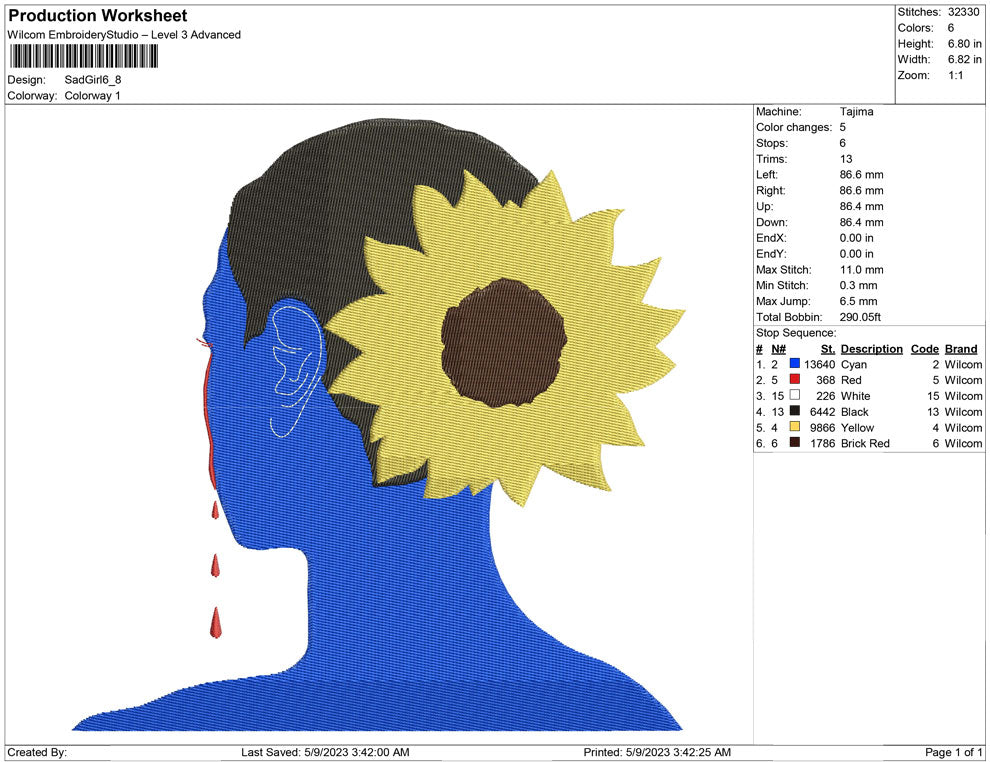This screenshot has height=762, width=990.
Task: Click the Yellow color swatch in stop sequence
Action: 795,427
